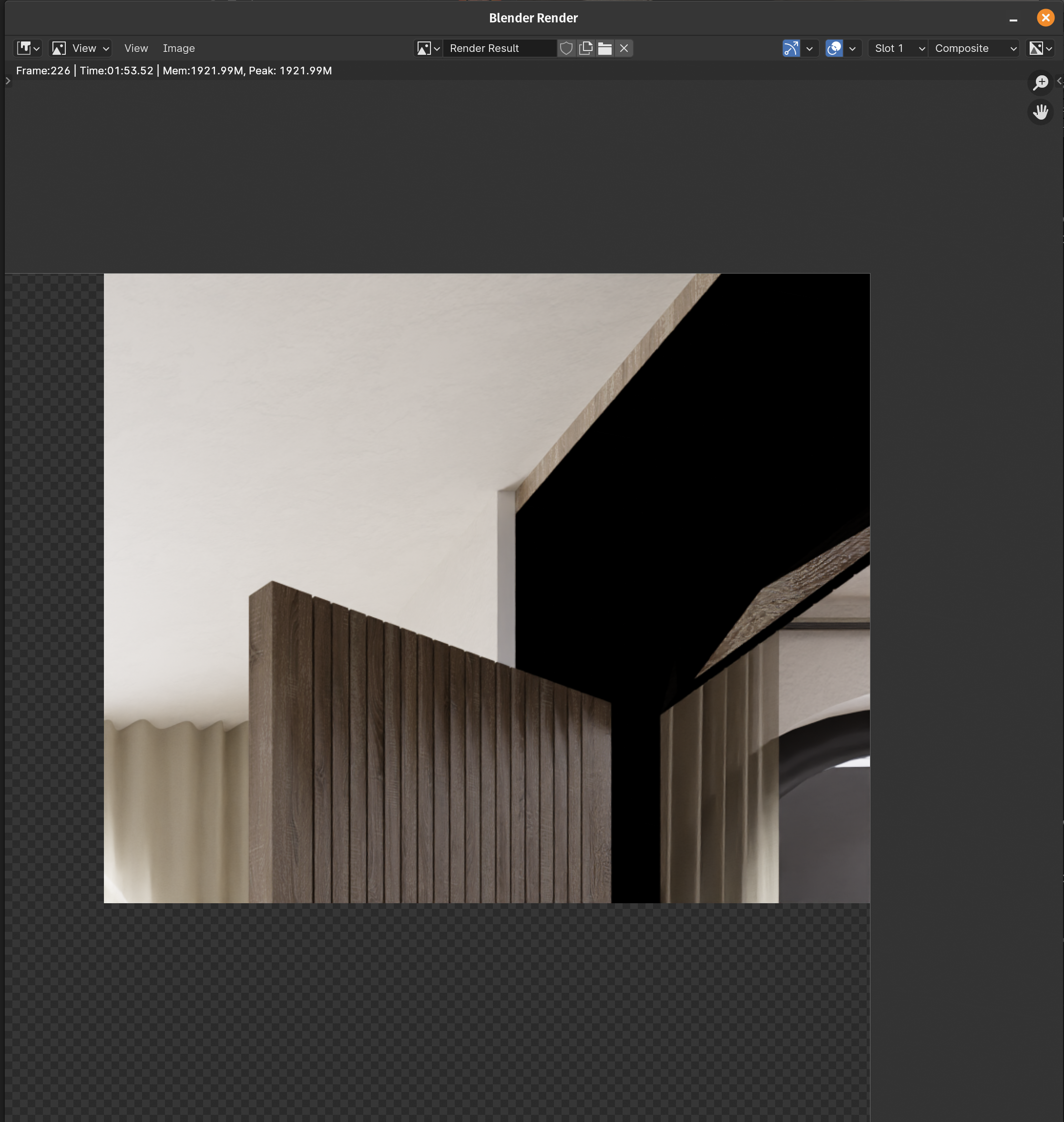Screen dimensions: 1064x1122
Task: Open the editor type dropdown
Action: (28, 48)
